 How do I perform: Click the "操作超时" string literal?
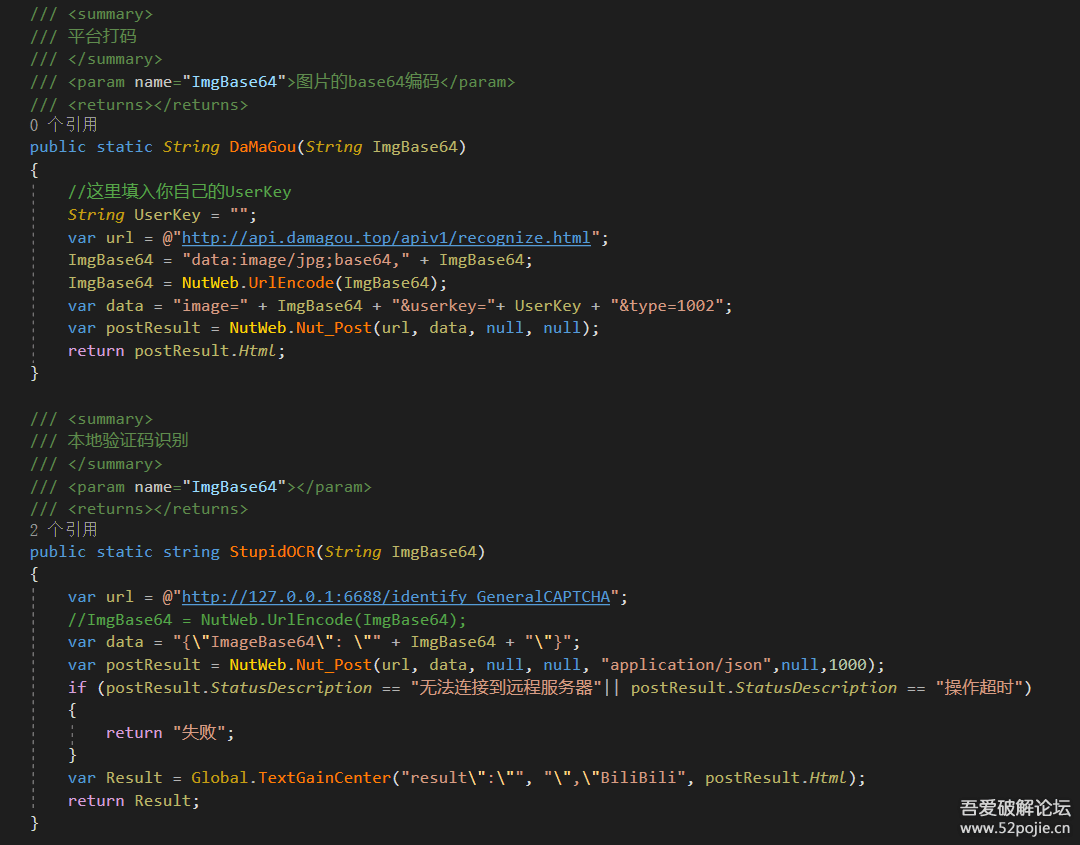pyautogui.click(x=979, y=687)
